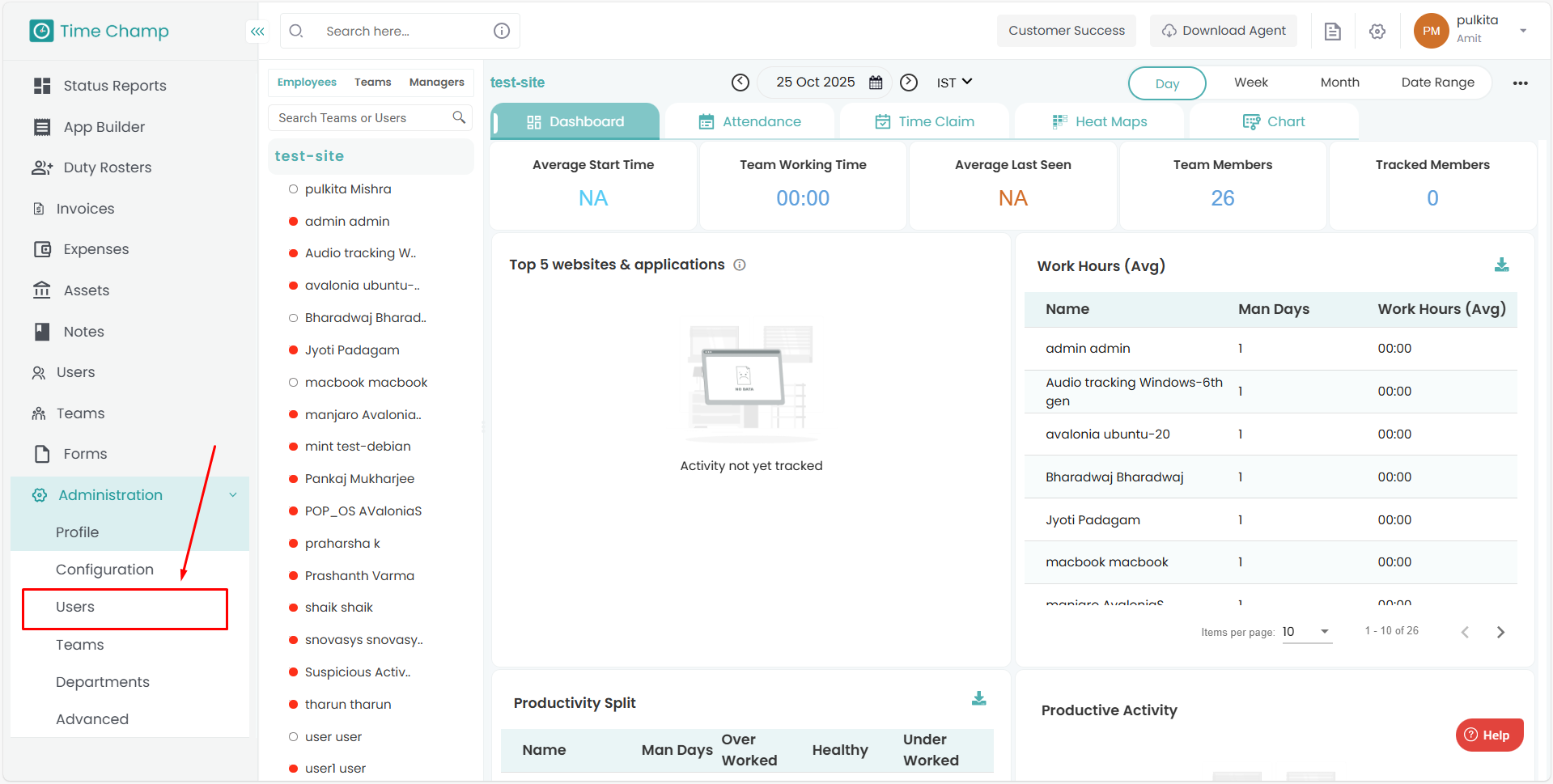Switch to Week view

(x=1250, y=83)
